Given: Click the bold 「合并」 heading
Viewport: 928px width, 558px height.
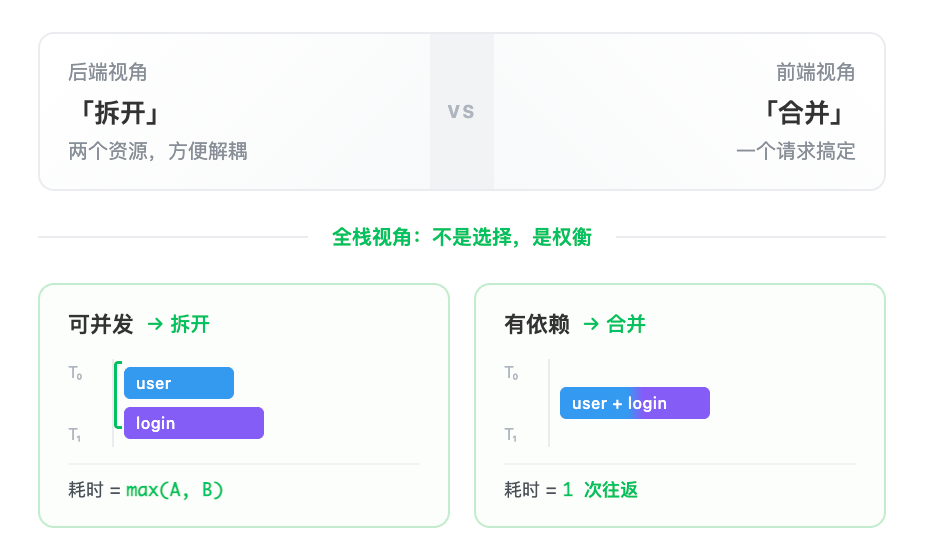Looking at the screenshot, I should (x=809, y=111).
